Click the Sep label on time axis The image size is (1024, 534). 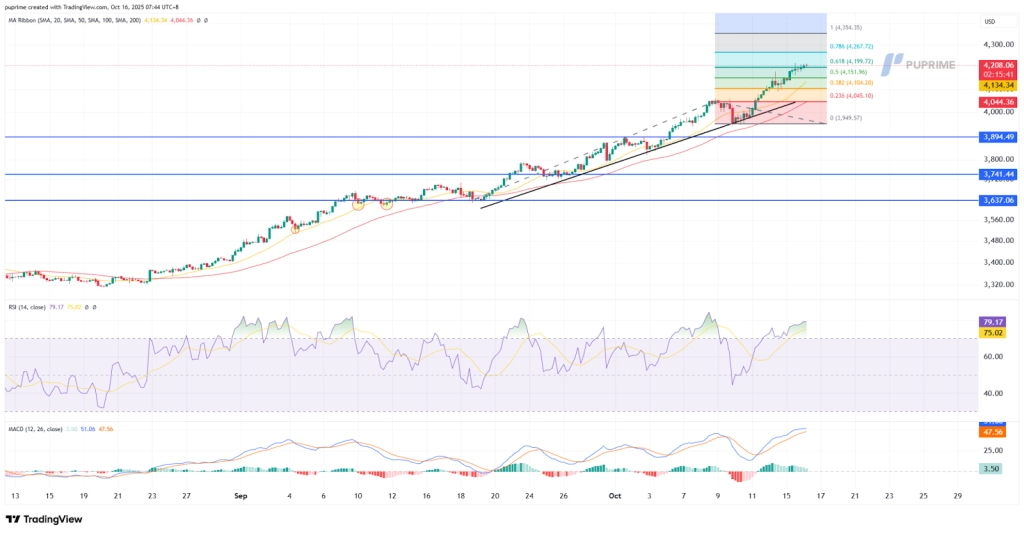pos(240,494)
